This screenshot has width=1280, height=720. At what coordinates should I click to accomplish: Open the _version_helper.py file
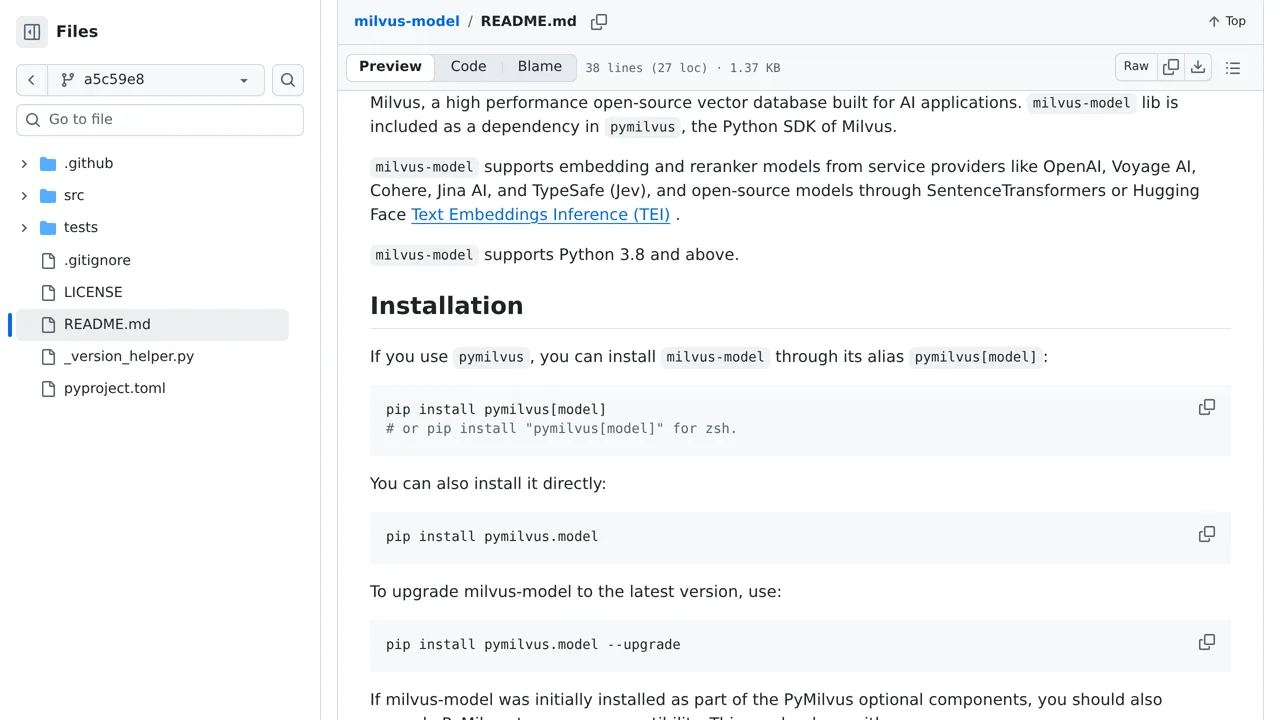(129, 356)
